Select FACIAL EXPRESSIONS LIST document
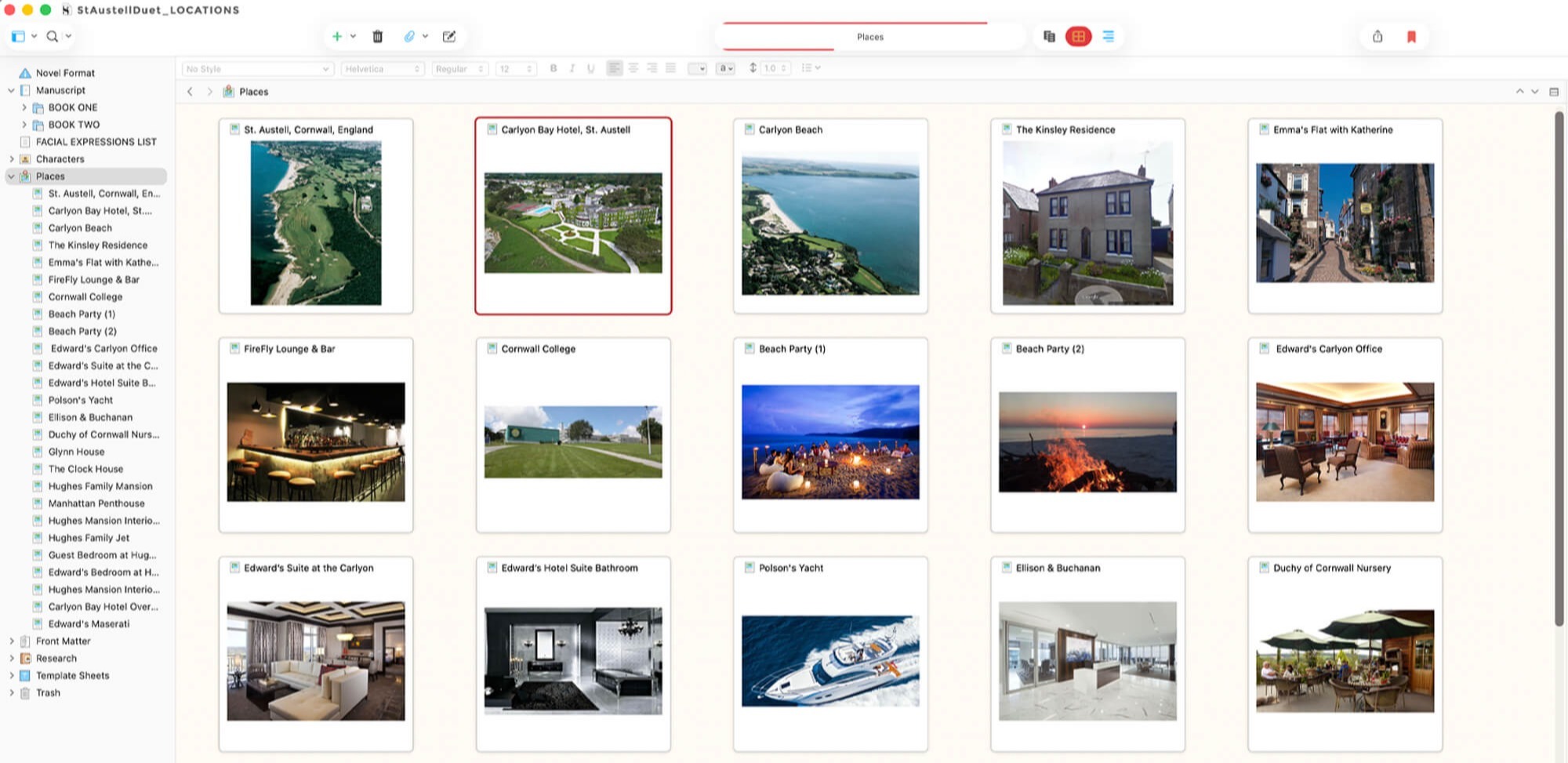Viewport: 1568px width, 763px height. 96,142
